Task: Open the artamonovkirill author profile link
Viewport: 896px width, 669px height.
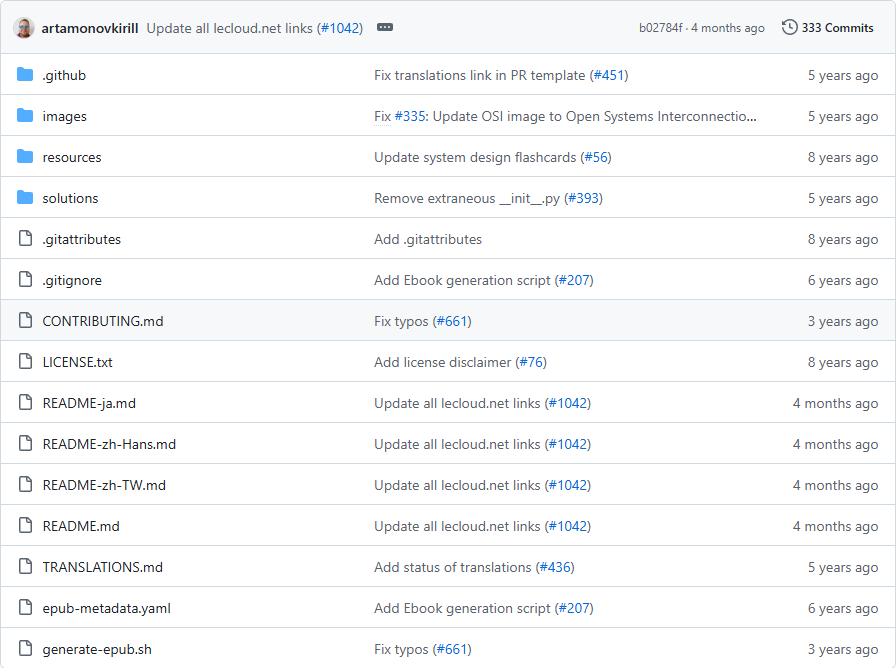Action: coord(90,28)
